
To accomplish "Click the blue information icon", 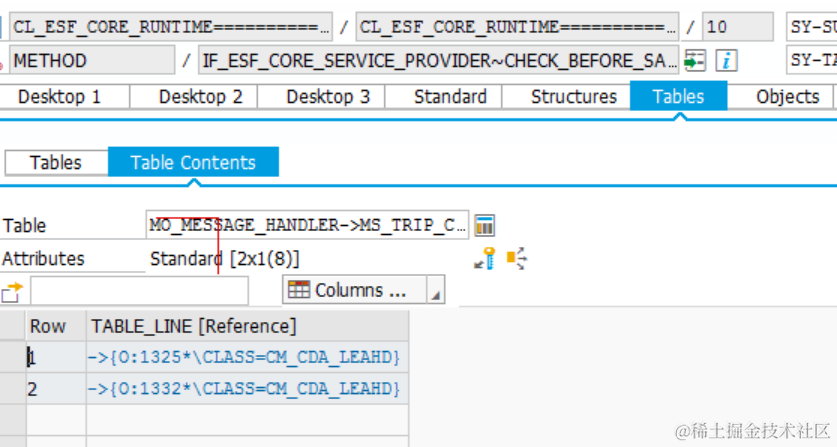I will coord(727,60).
